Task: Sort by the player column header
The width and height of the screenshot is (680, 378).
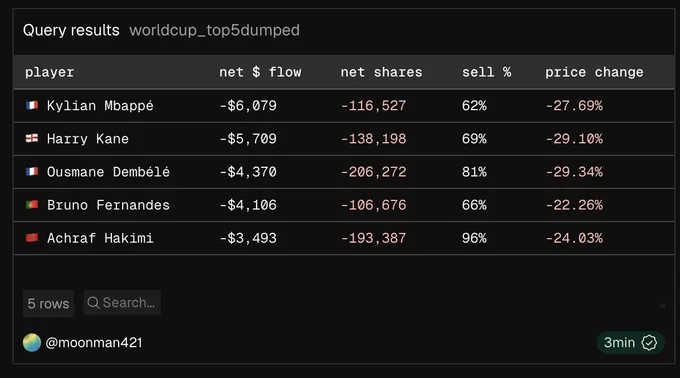Action: [49, 72]
